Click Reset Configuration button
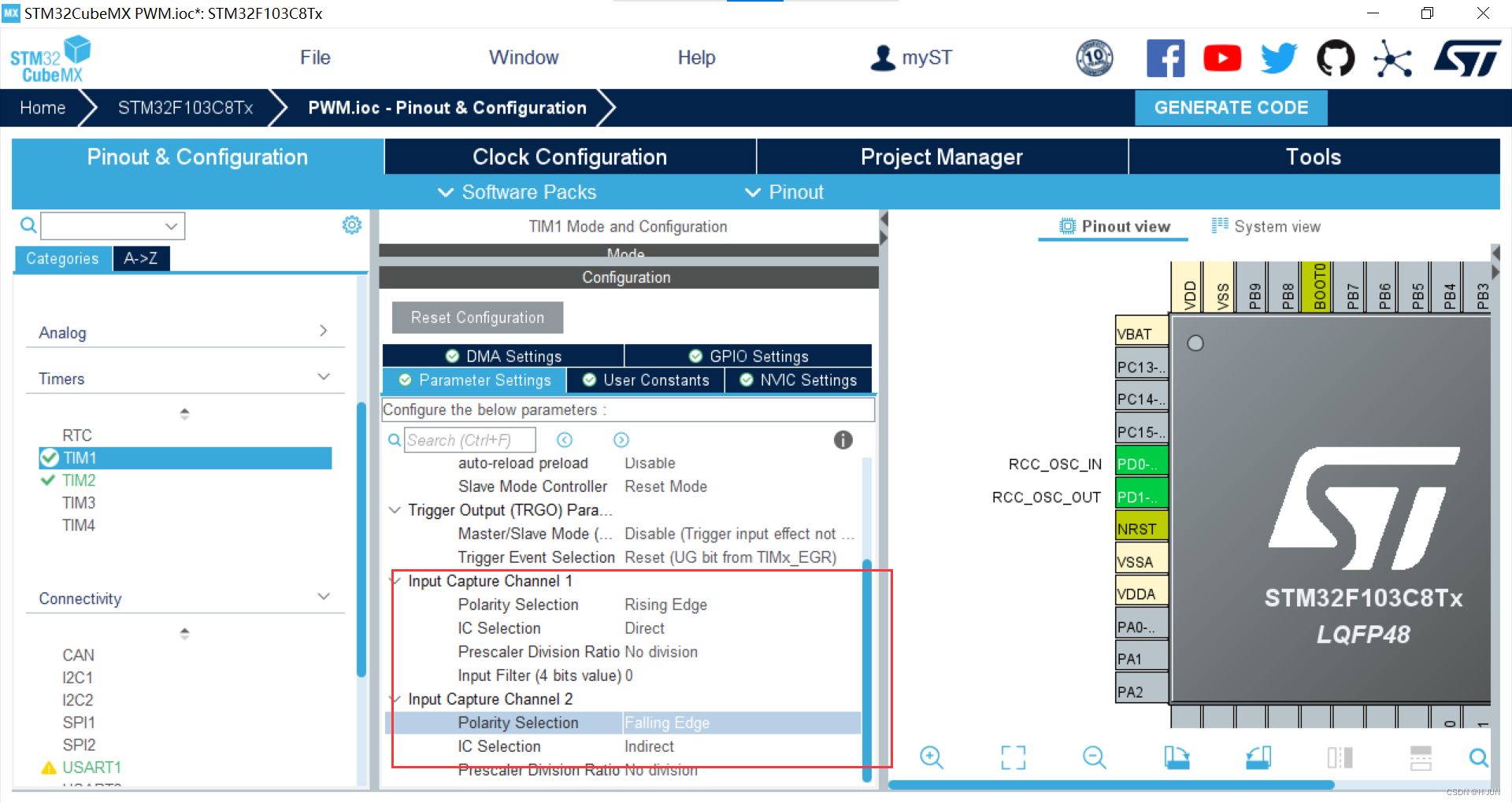This screenshot has width=1512, height=803. 477,317
